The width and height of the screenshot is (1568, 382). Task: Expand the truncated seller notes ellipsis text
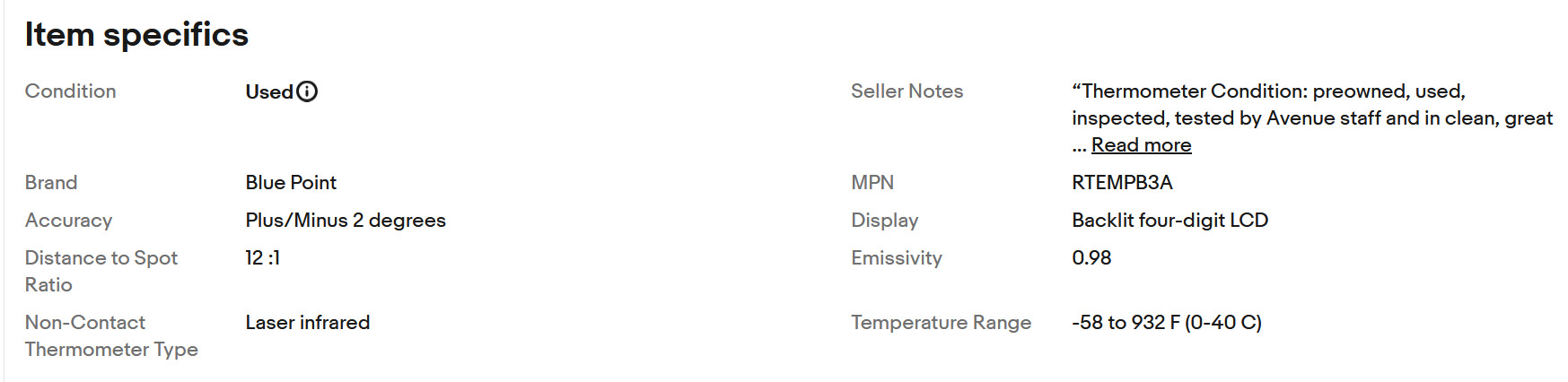click(x=1079, y=146)
